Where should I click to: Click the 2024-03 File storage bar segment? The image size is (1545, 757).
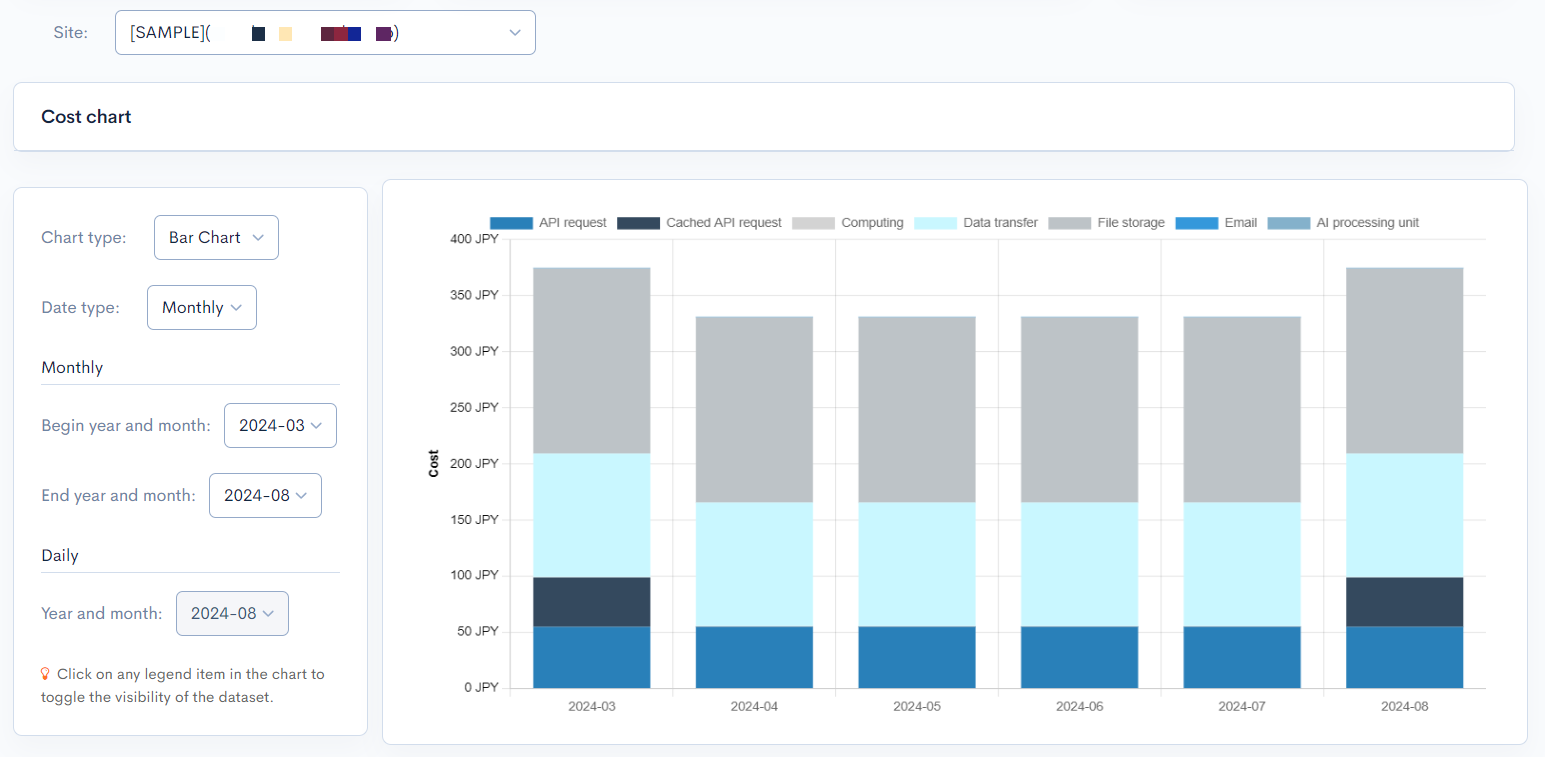(592, 360)
